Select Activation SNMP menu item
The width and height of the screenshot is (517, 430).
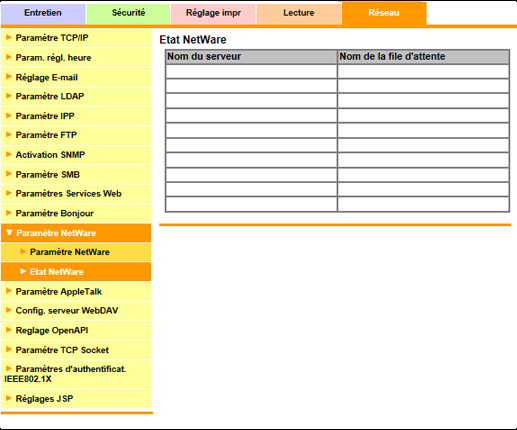point(76,155)
